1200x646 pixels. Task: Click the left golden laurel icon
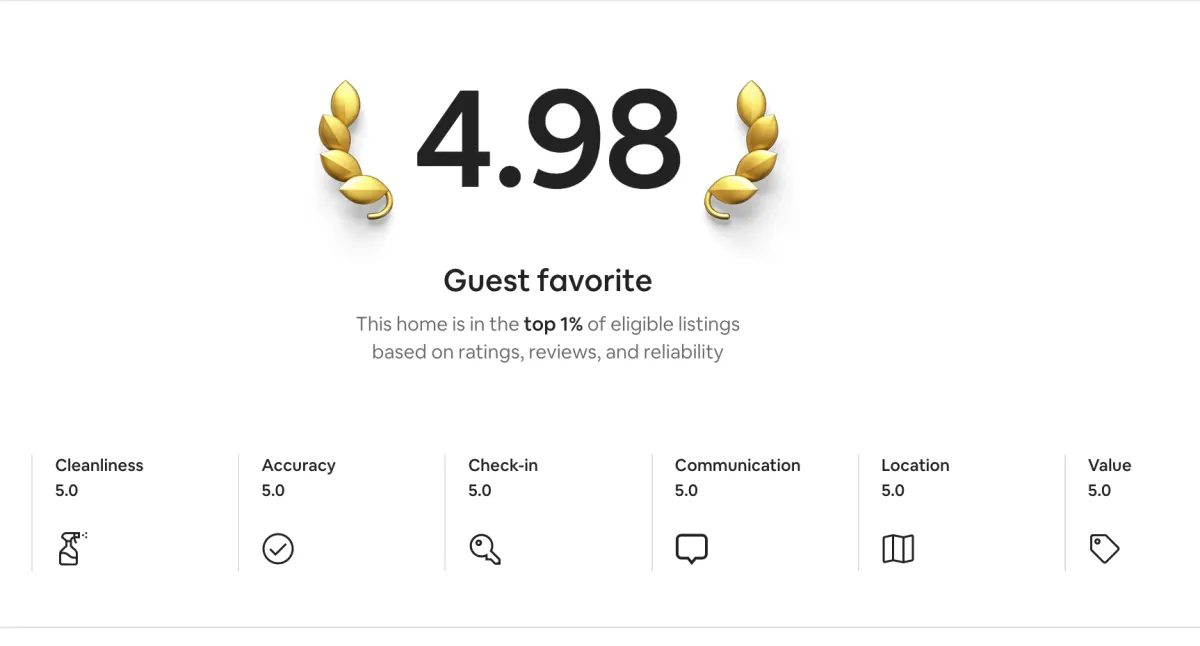click(x=355, y=150)
